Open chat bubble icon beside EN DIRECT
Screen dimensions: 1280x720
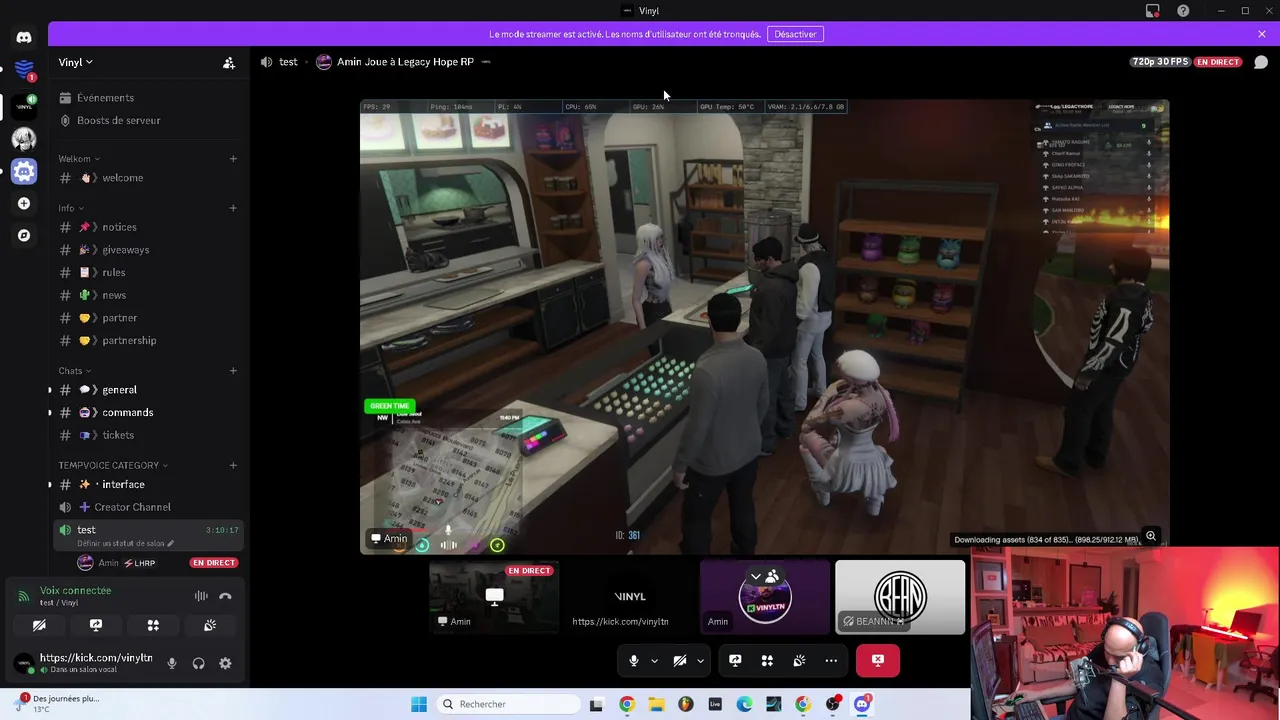point(1261,62)
